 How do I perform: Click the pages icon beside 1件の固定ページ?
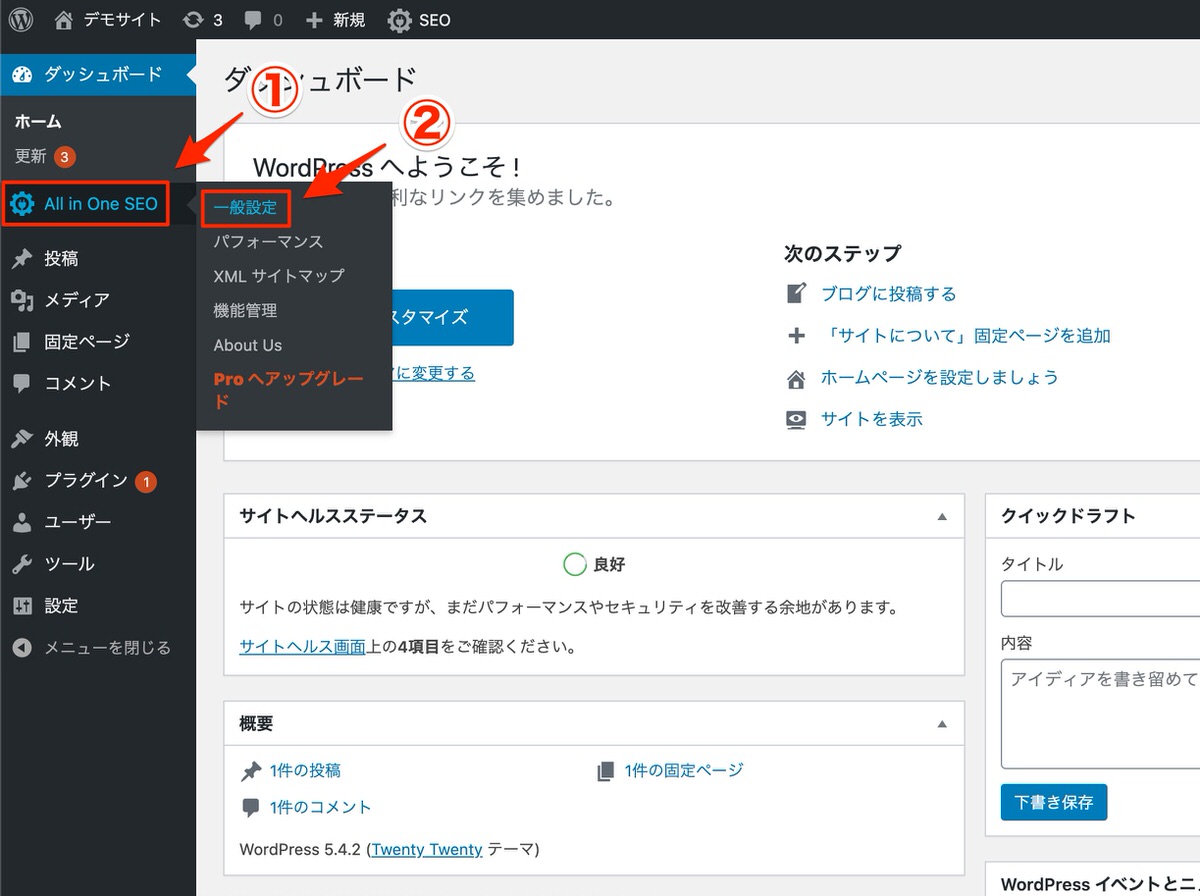(605, 772)
